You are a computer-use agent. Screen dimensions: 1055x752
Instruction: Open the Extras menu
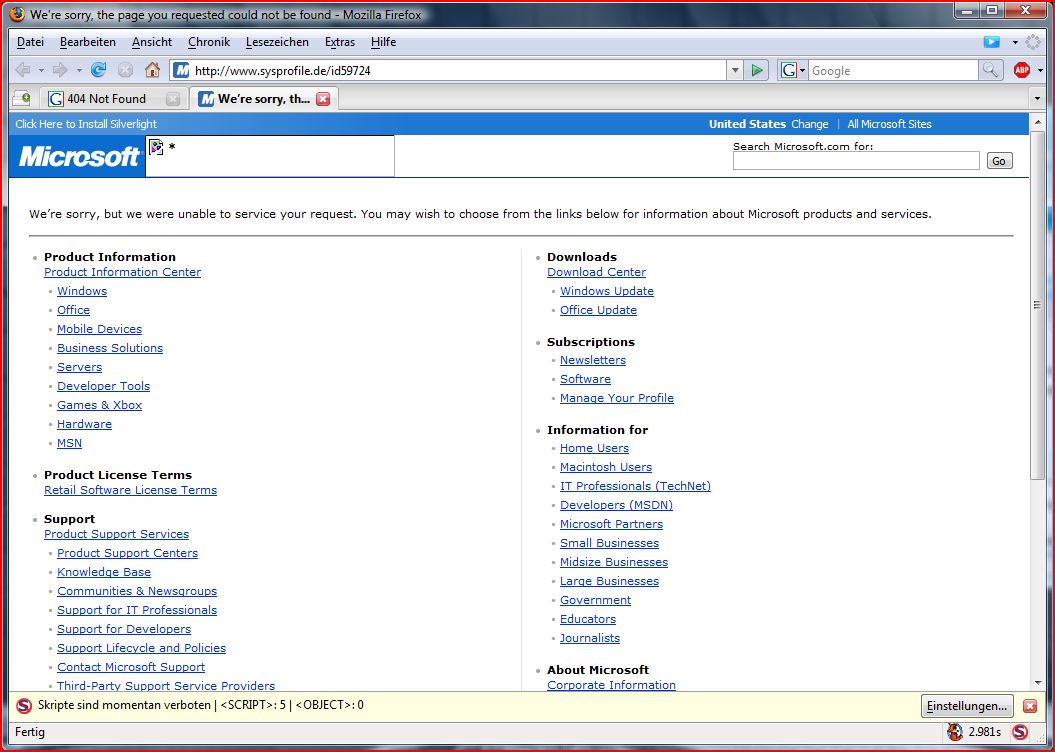pos(340,42)
